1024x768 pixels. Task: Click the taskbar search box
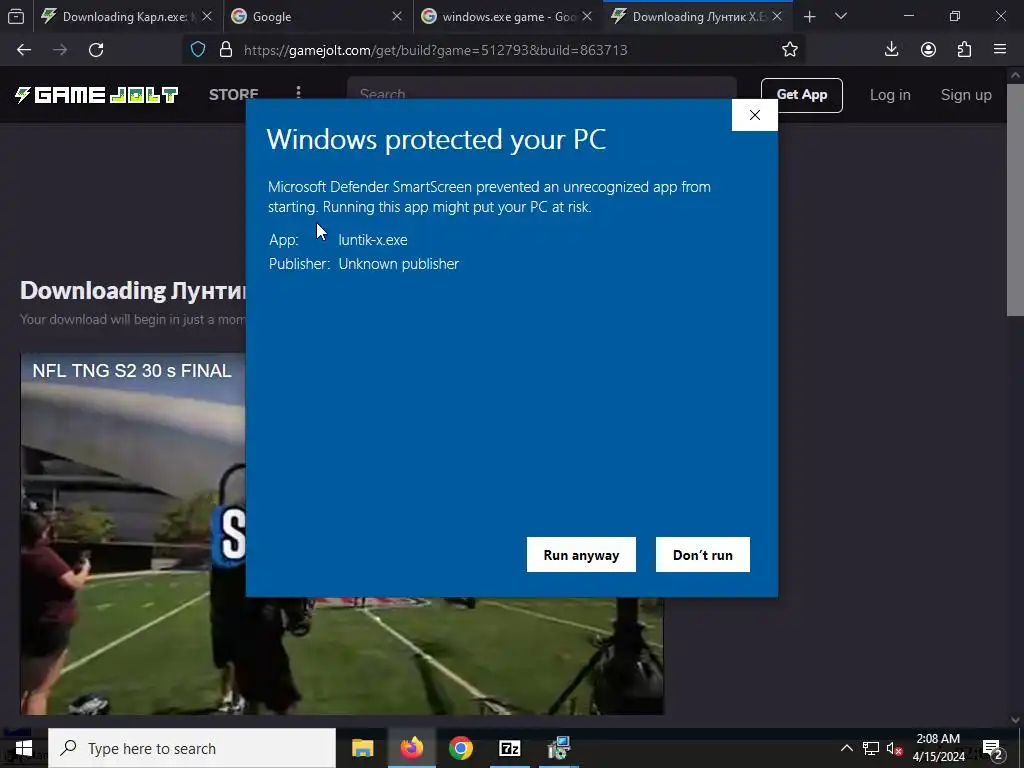tap(192, 748)
